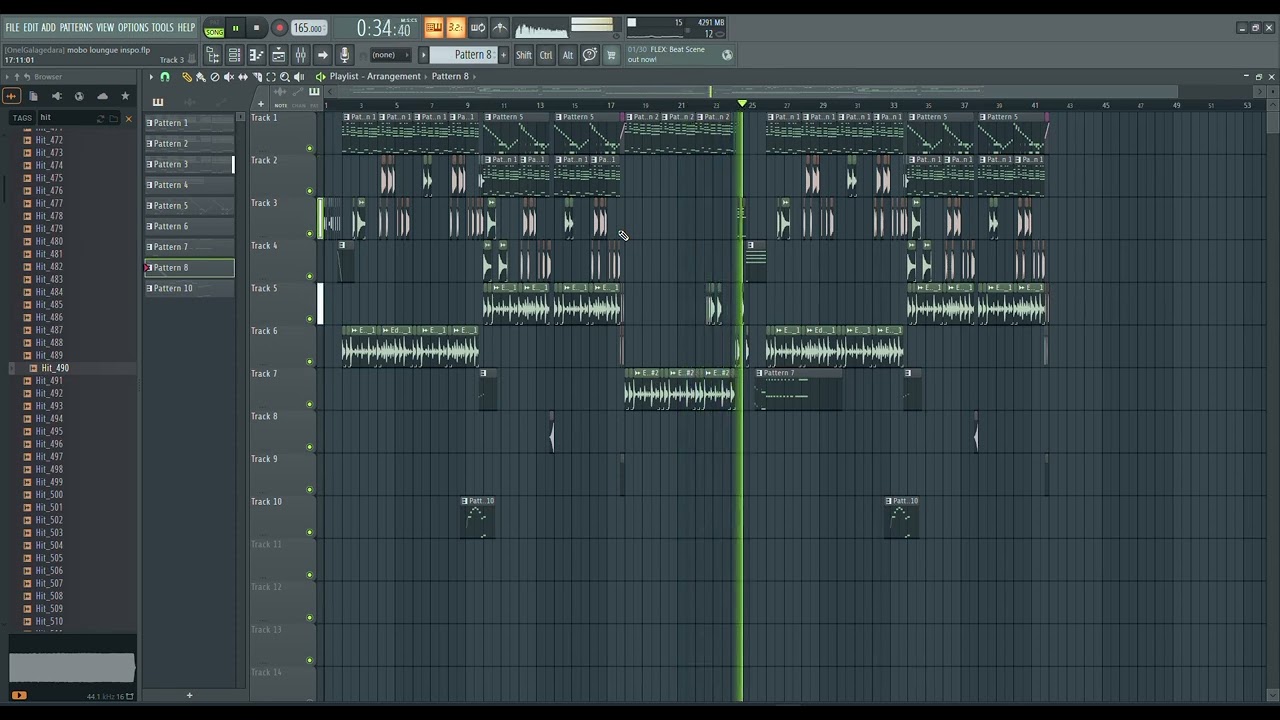Toggle blend recording icon beside overdub
The height and width of the screenshot is (720, 1280).
(499, 28)
